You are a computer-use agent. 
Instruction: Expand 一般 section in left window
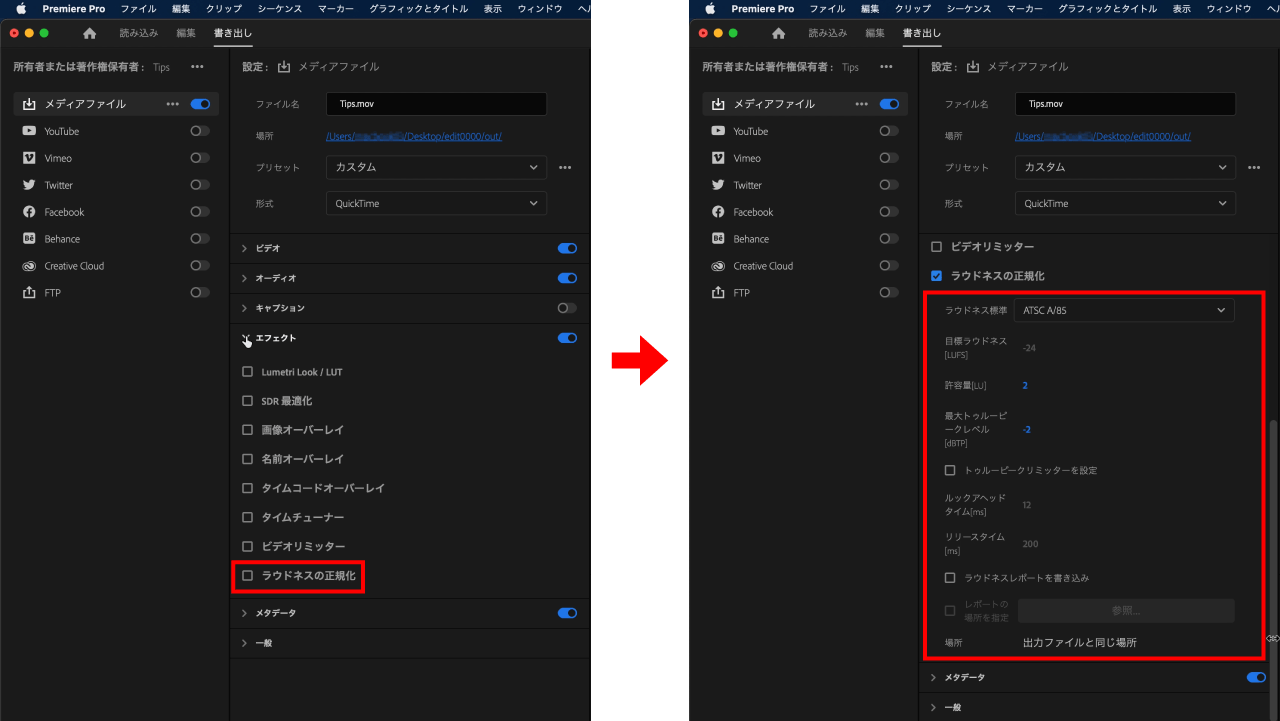tap(244, 643)
